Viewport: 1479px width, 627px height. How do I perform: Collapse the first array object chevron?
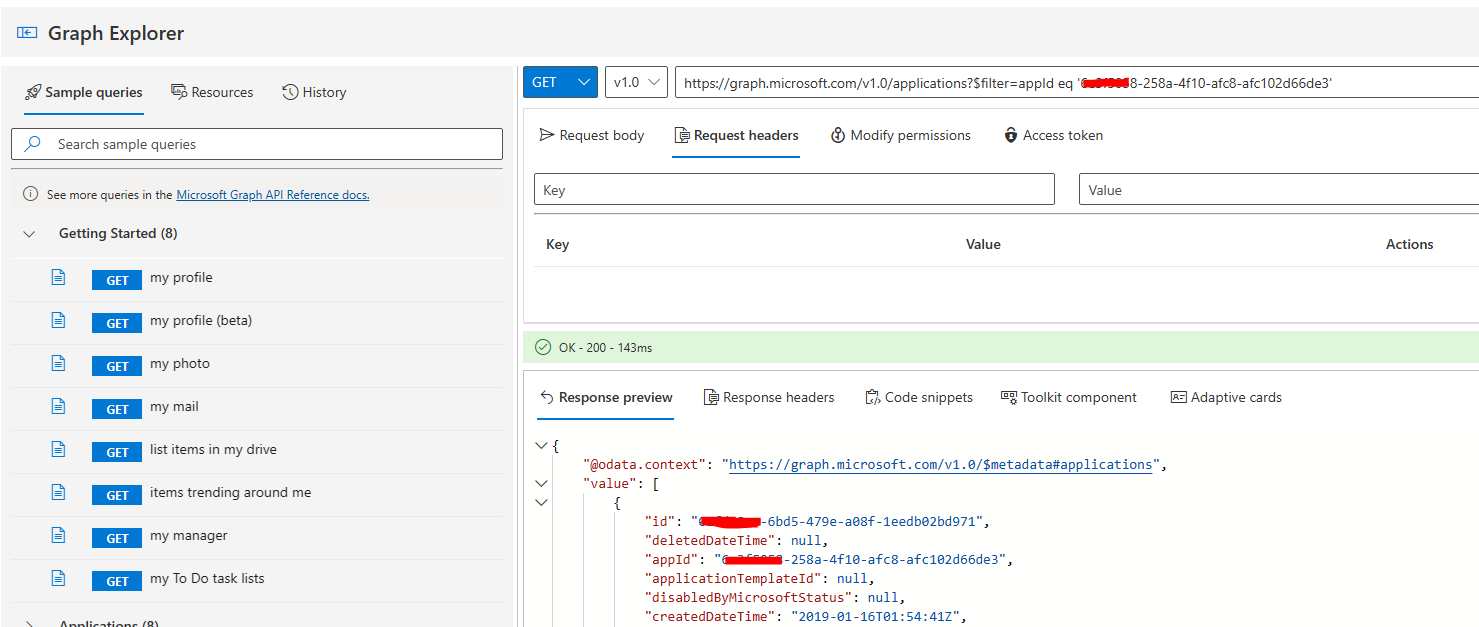click(x=541, y=503)
